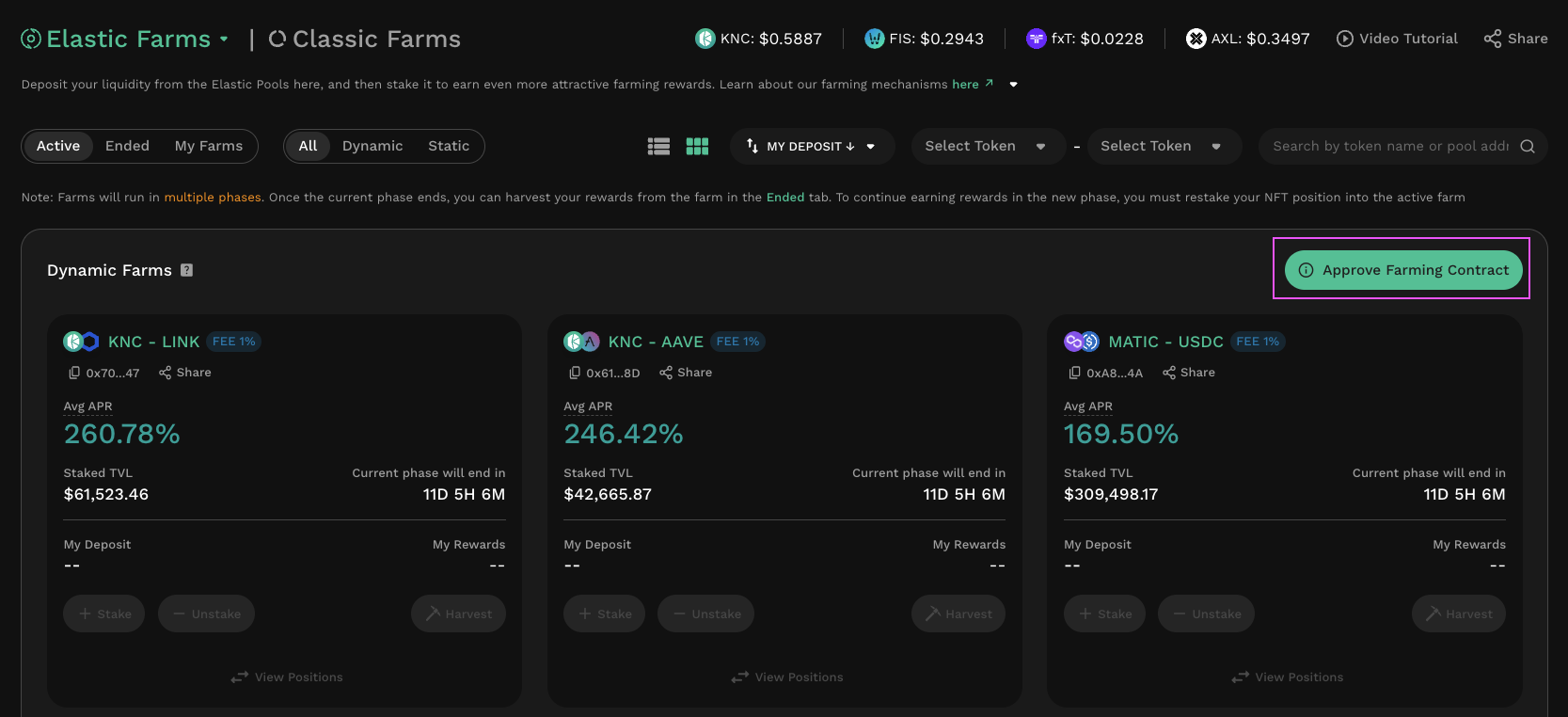This screenshot has height=717, width=1568.
Task: Open the MY DEPOSIT sort dropdown
Action: (812, 146)
